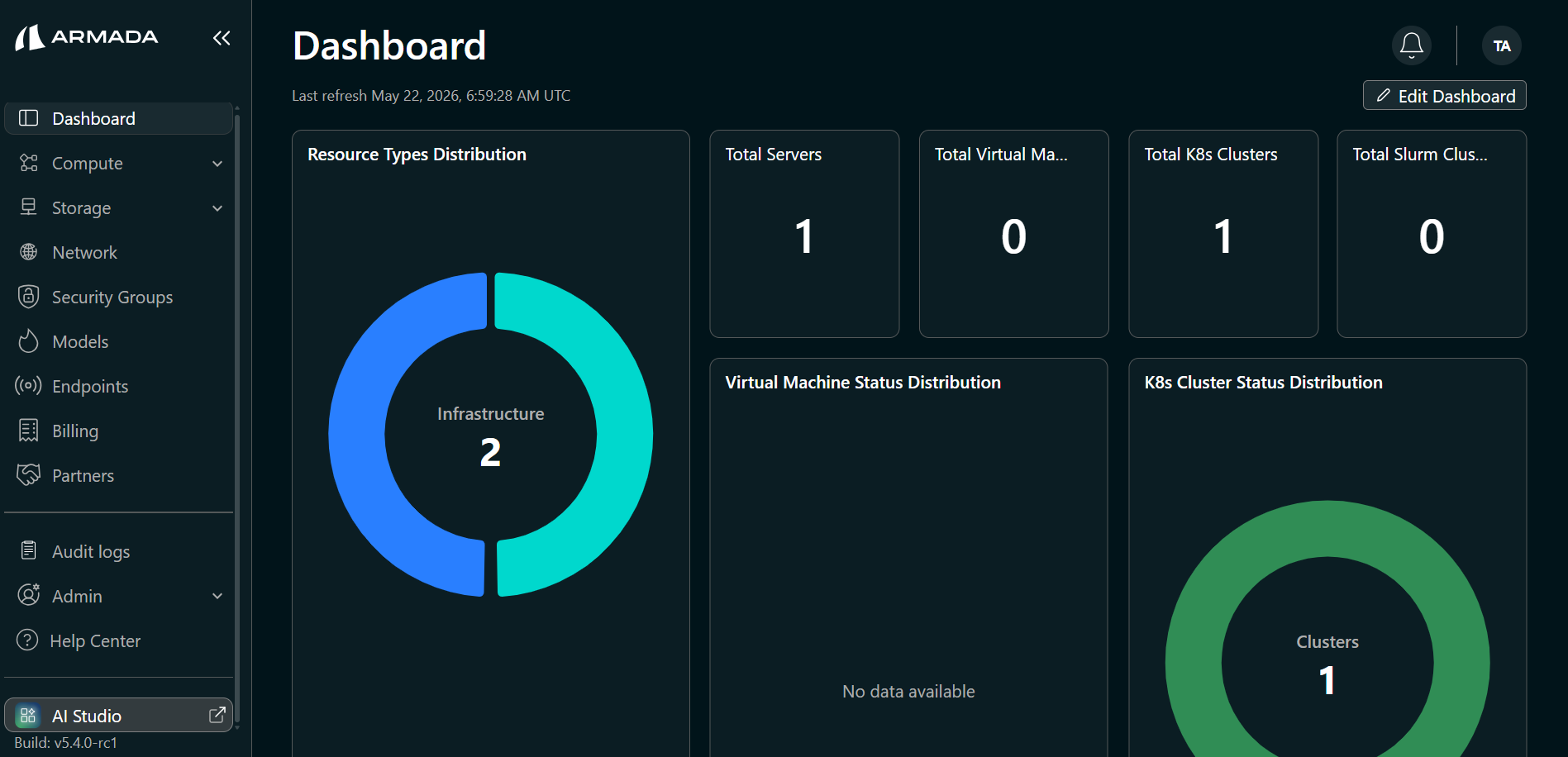Open the Total K8s Clusters card
This screenshot has height=757, width=1568.
[1223, 234]
